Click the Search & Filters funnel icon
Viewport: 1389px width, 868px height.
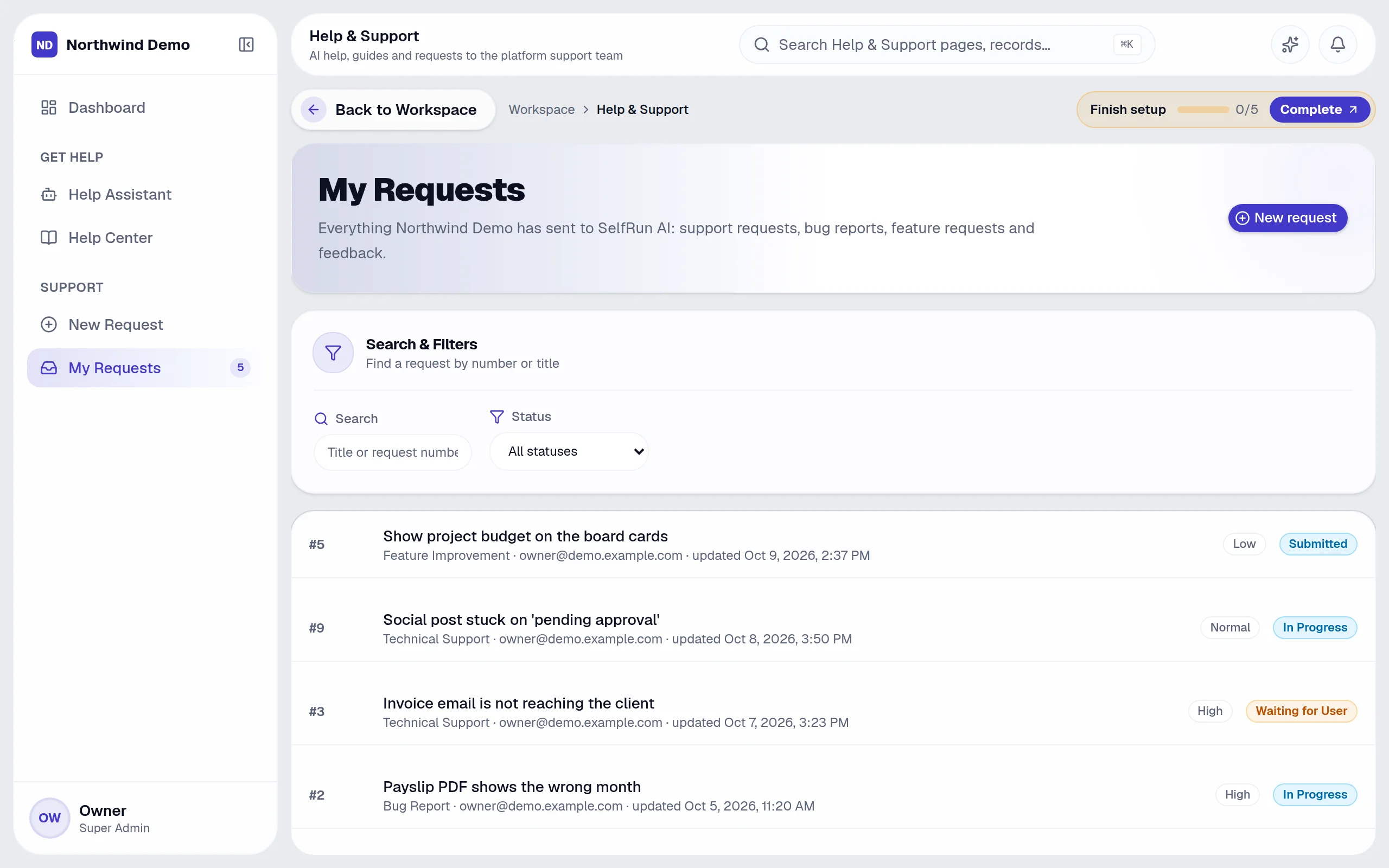[x=333, y=353]
